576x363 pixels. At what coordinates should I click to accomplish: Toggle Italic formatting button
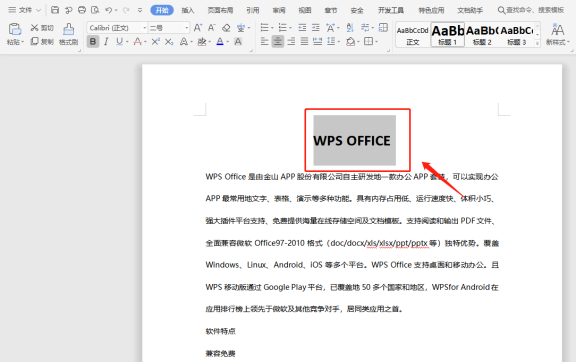coord(106,42)
